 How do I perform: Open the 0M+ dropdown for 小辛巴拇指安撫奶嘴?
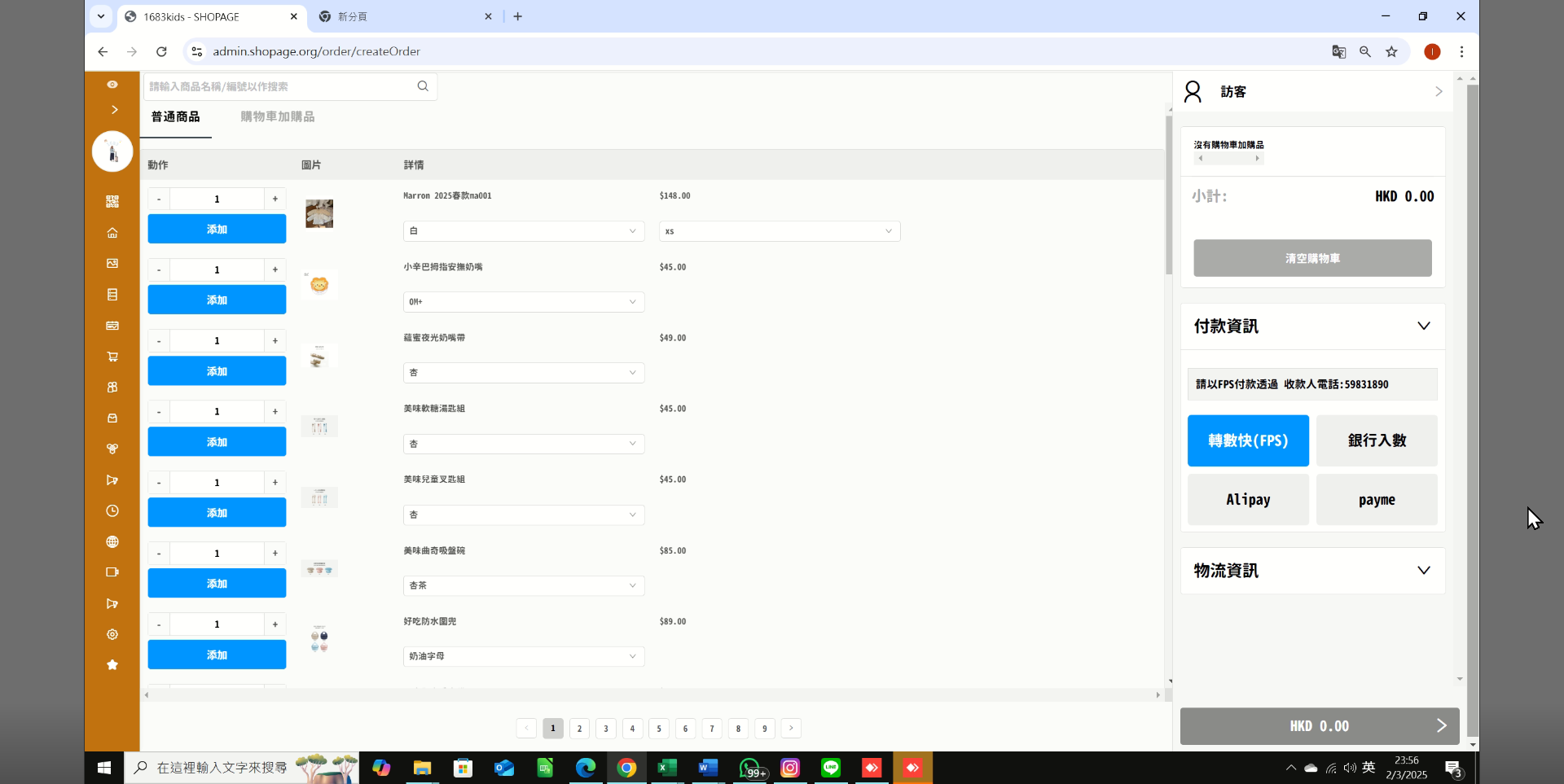point(524,302)
